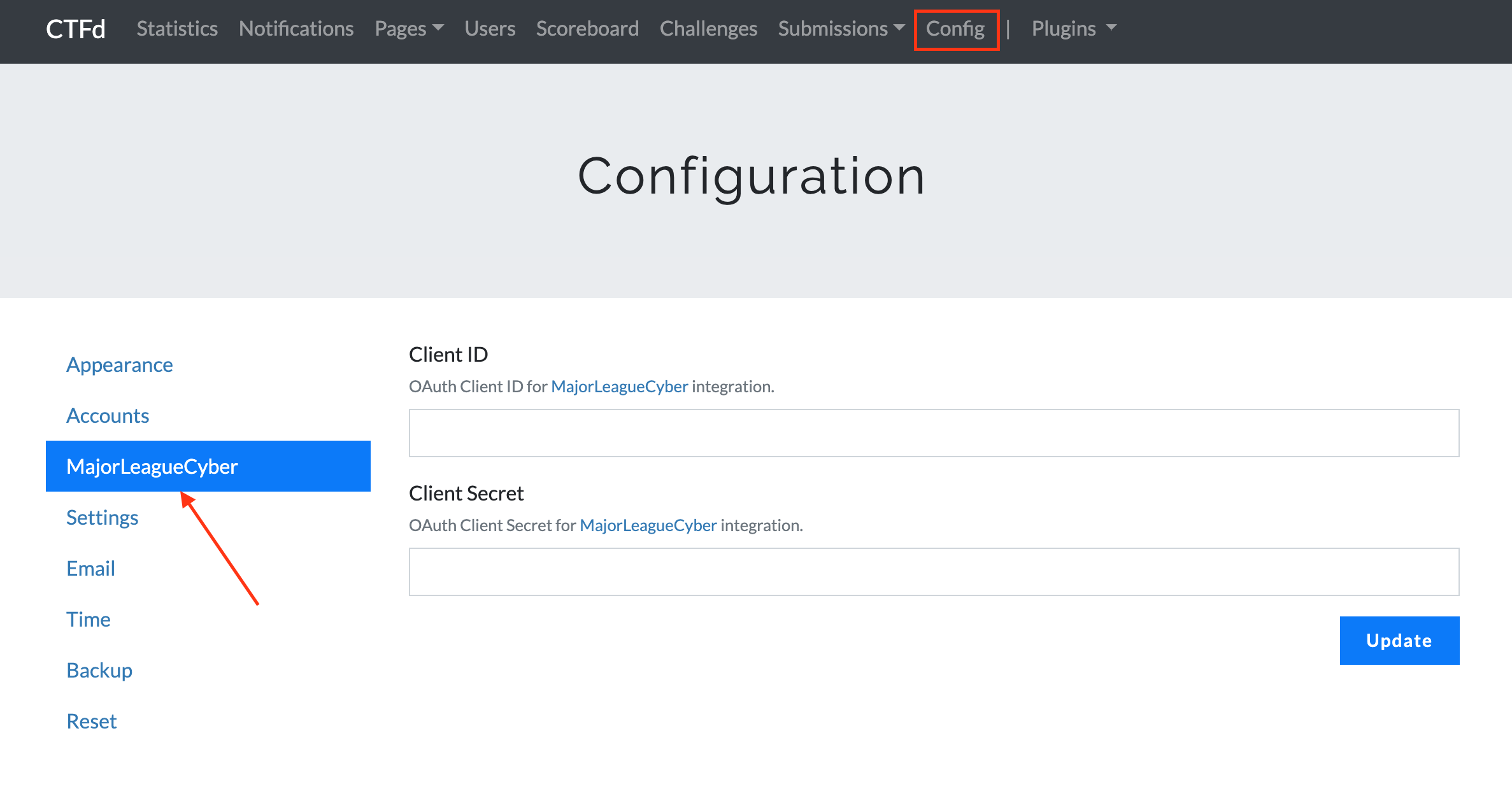Switch to the Email tab
The height and width of the screenshot is (796, 1512).
(x=91, y=569)
